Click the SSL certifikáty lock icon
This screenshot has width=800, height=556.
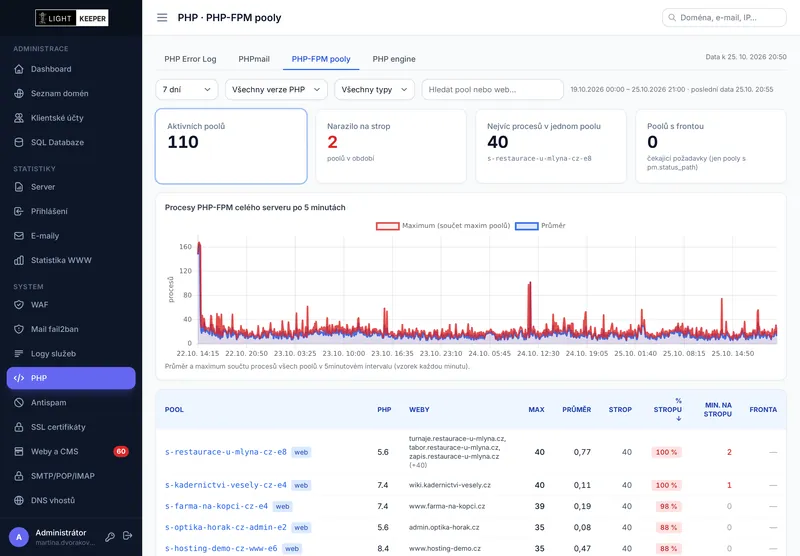(x=19, y=427)
